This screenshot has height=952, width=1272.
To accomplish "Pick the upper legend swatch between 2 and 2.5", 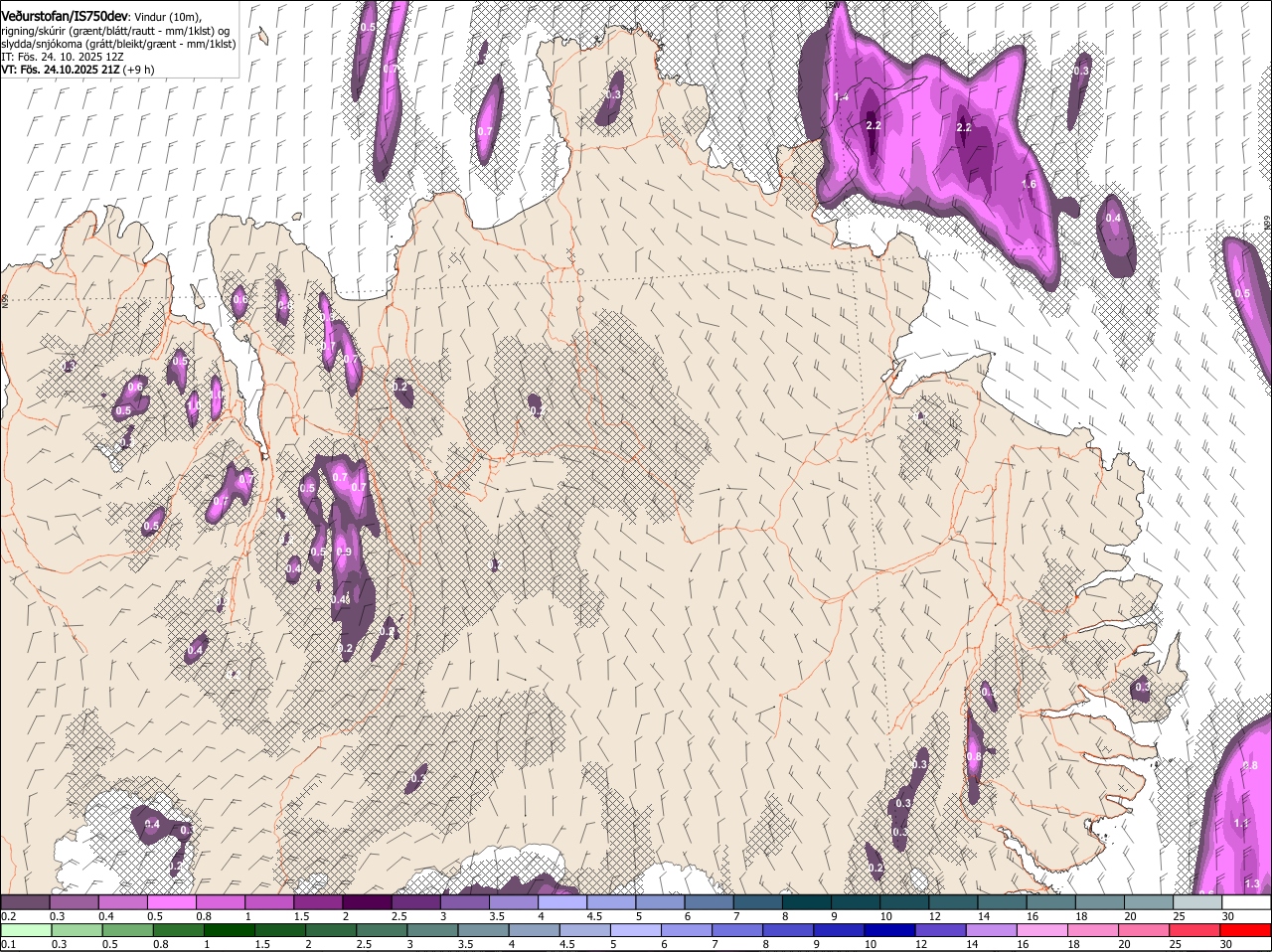I will click(368, 901).
